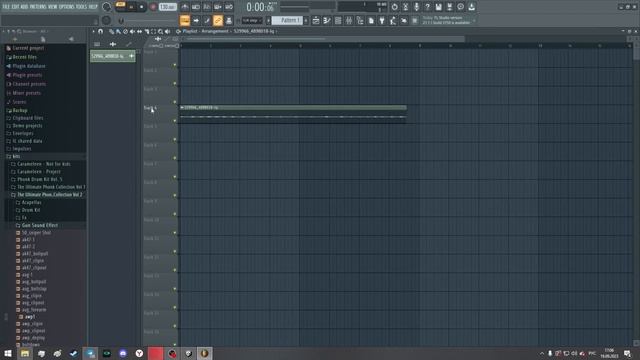Open the Piano roll icon

tap(327, 20)
